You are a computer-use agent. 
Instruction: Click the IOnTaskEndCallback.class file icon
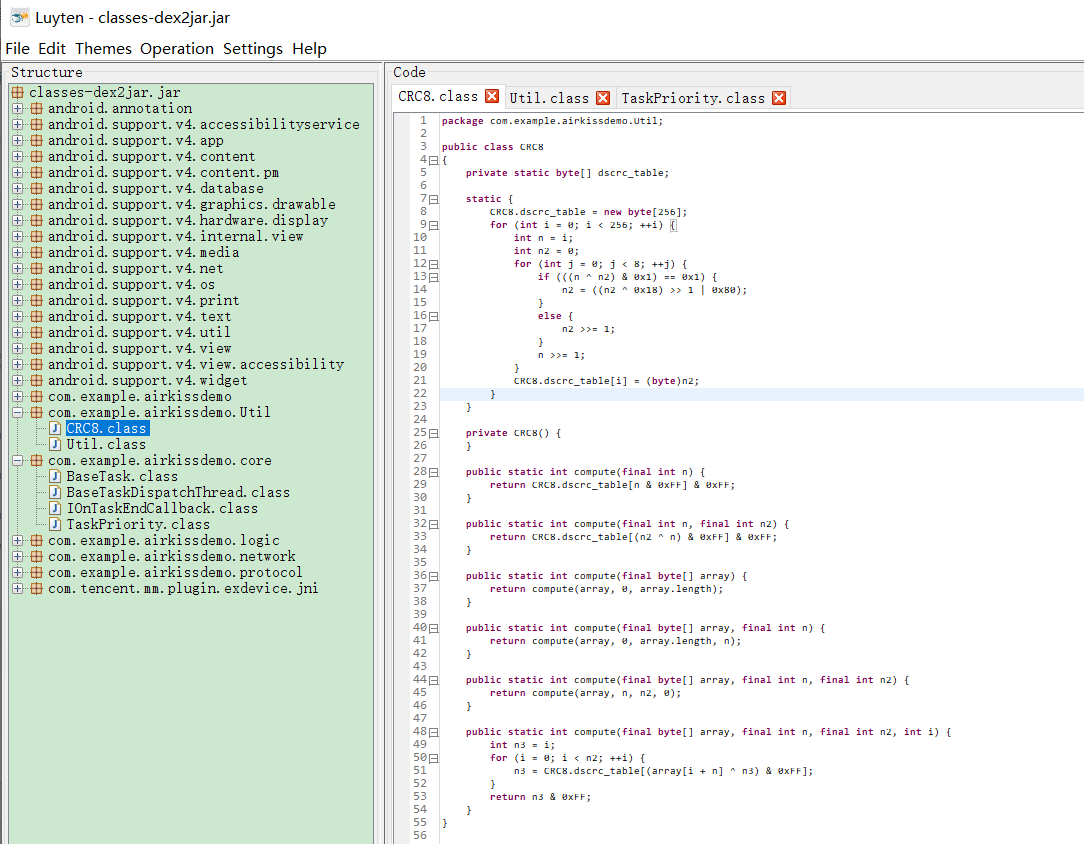point(55,508)
